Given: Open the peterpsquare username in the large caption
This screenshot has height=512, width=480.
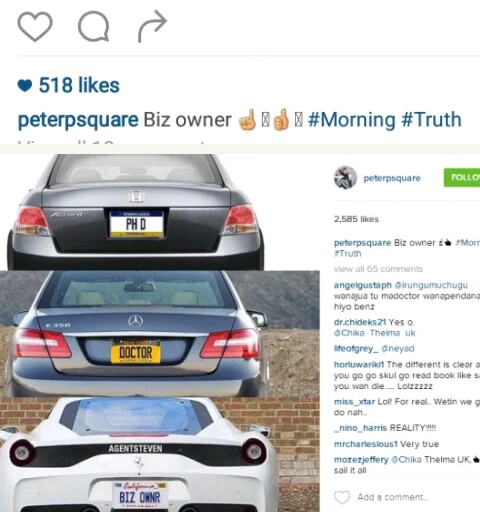Looking at the screenshot, I should pos(78,120).
